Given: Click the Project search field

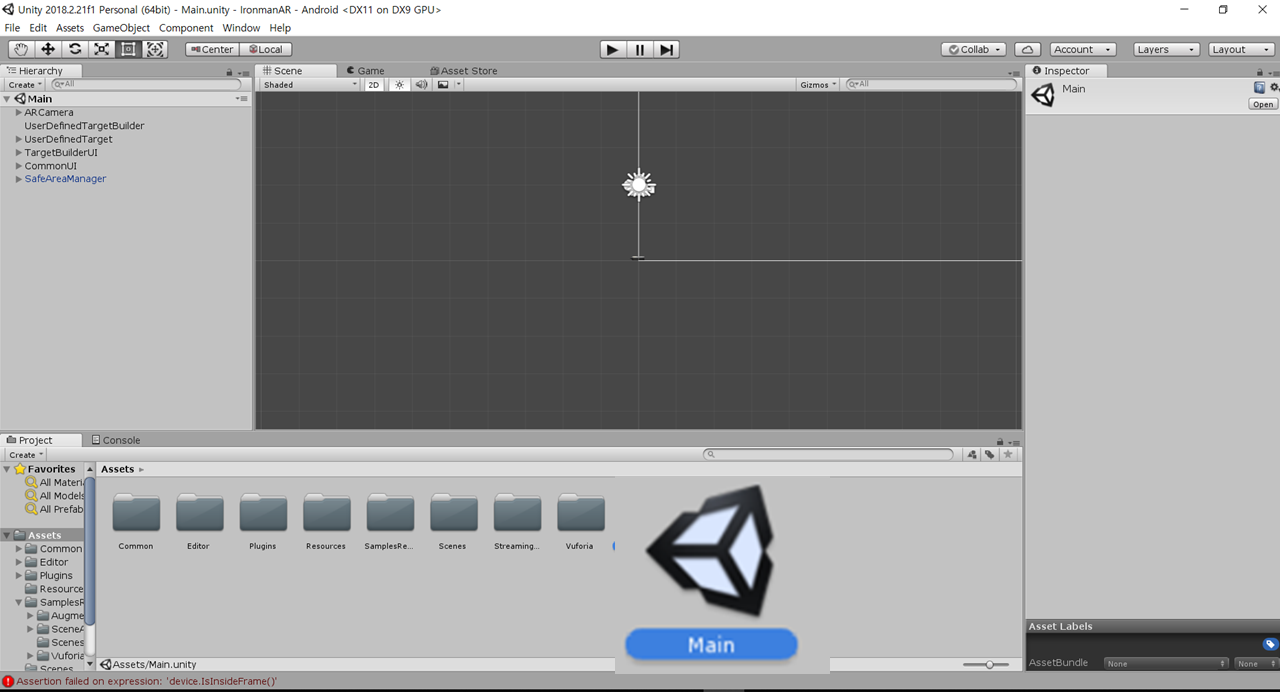Looking at the screenshot, I should pyautogui.click(x=829, y=454).
